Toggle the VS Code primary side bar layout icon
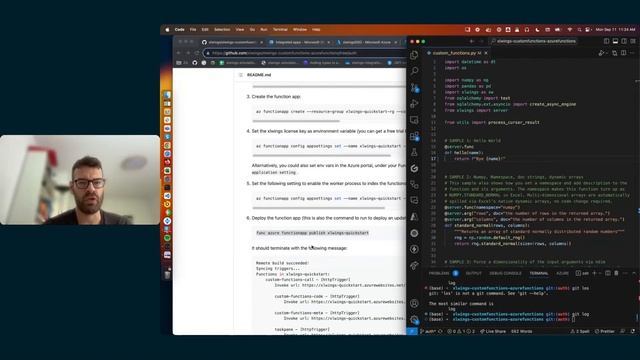The width and height of the screenshot is (640, 360). click(607, 41)
